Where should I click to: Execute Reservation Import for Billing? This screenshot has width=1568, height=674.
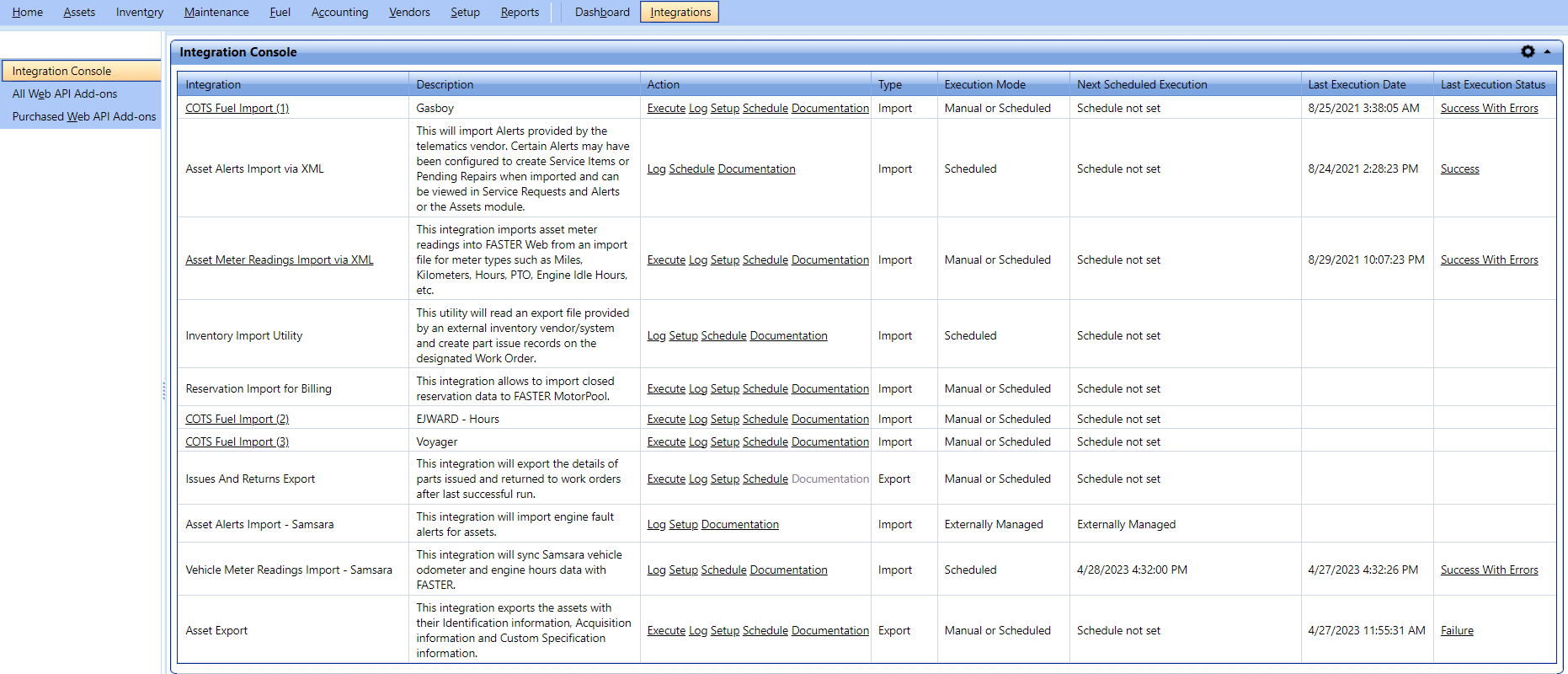pyautogui.click(x=666, y=388)
